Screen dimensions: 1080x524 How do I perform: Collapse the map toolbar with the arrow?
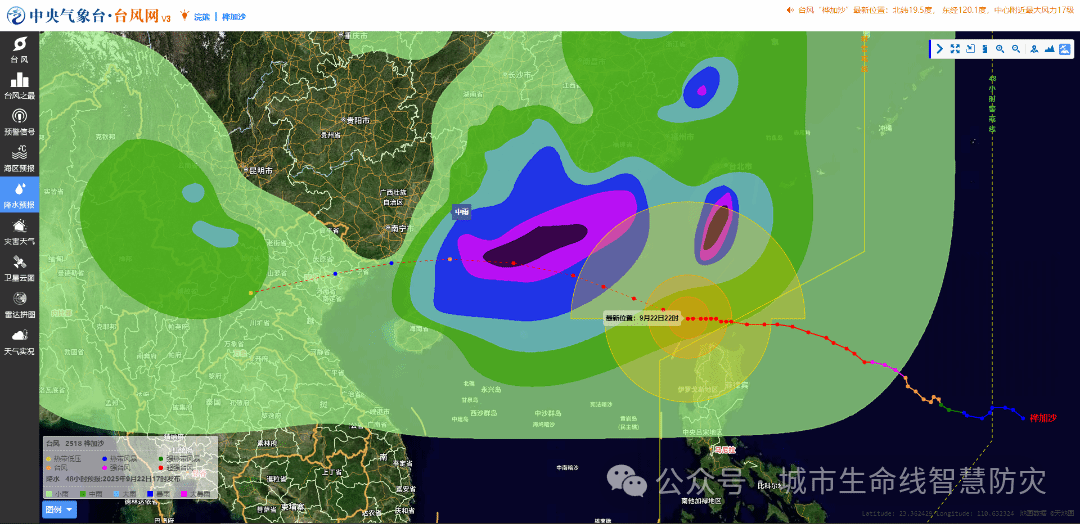pos(940,49)
